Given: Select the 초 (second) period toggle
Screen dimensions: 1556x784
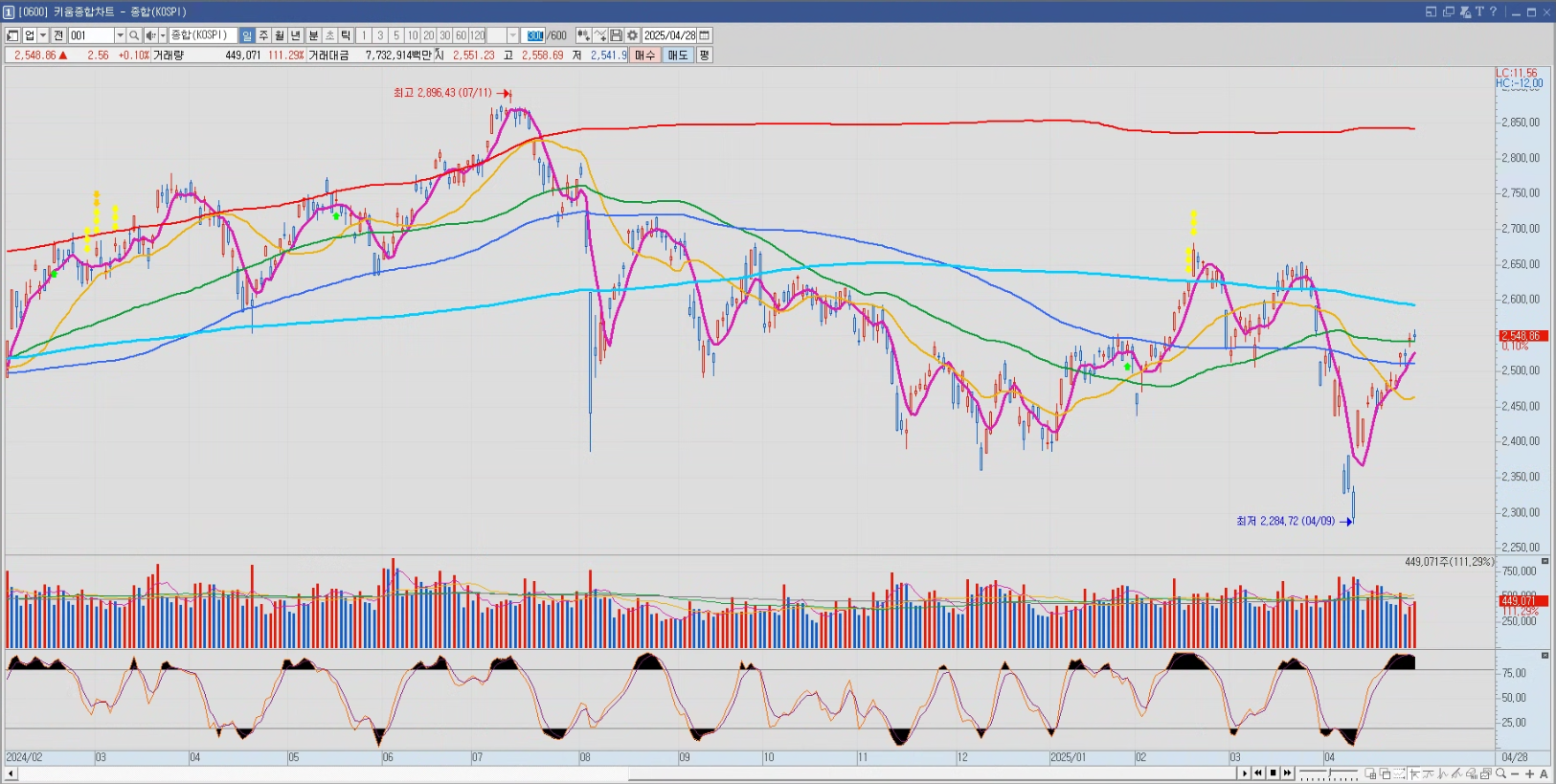Looking at the screenshot, I should point(329,35).
